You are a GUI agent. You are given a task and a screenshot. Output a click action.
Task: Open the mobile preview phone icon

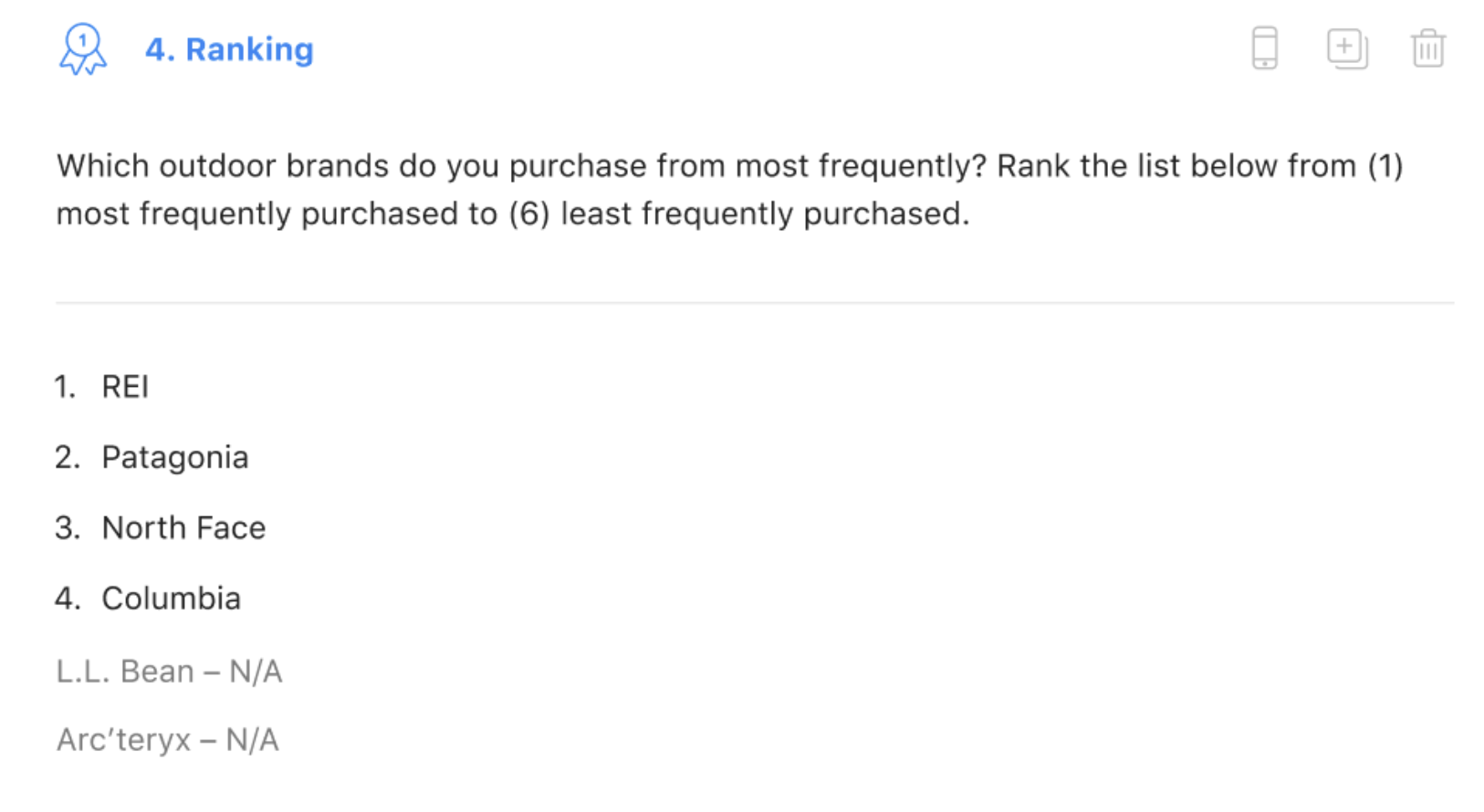click(1264, 48)
